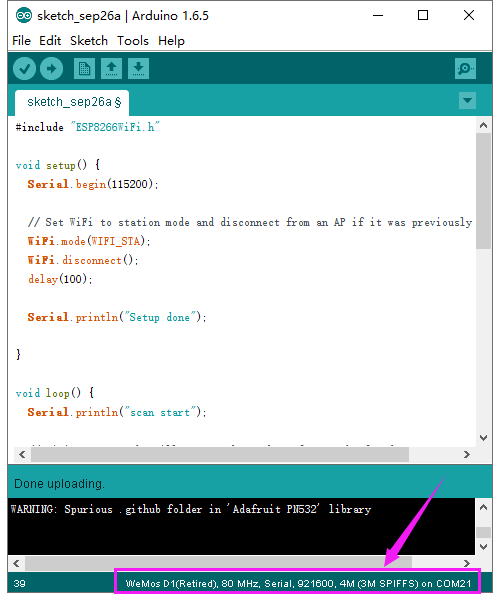This screenshot has height=600, width=500.
Task: Open the Edit menu
Action: [50, 41]
